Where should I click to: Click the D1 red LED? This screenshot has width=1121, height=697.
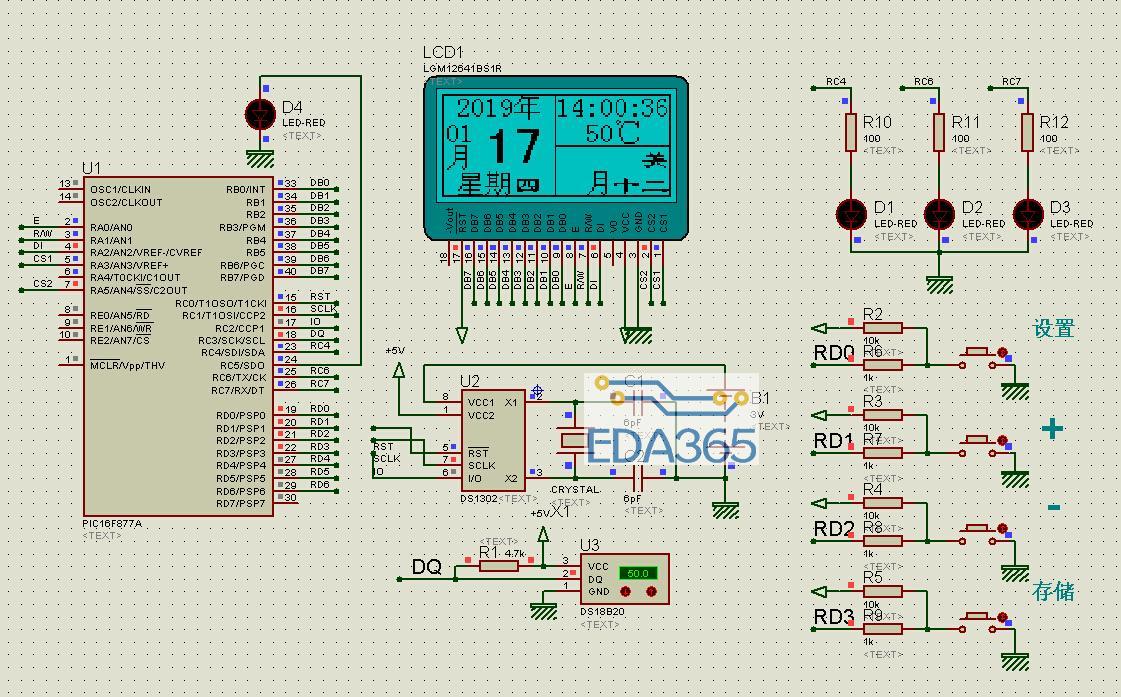point(851,214)
